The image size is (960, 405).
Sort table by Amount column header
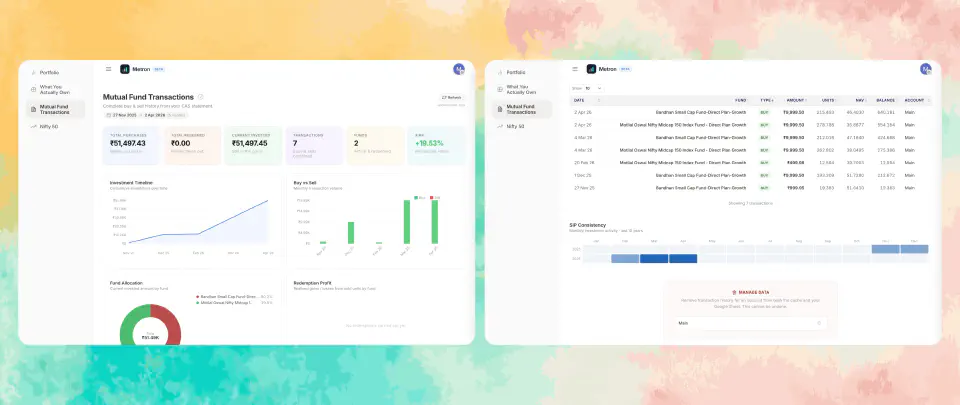(x=796, y=100)
